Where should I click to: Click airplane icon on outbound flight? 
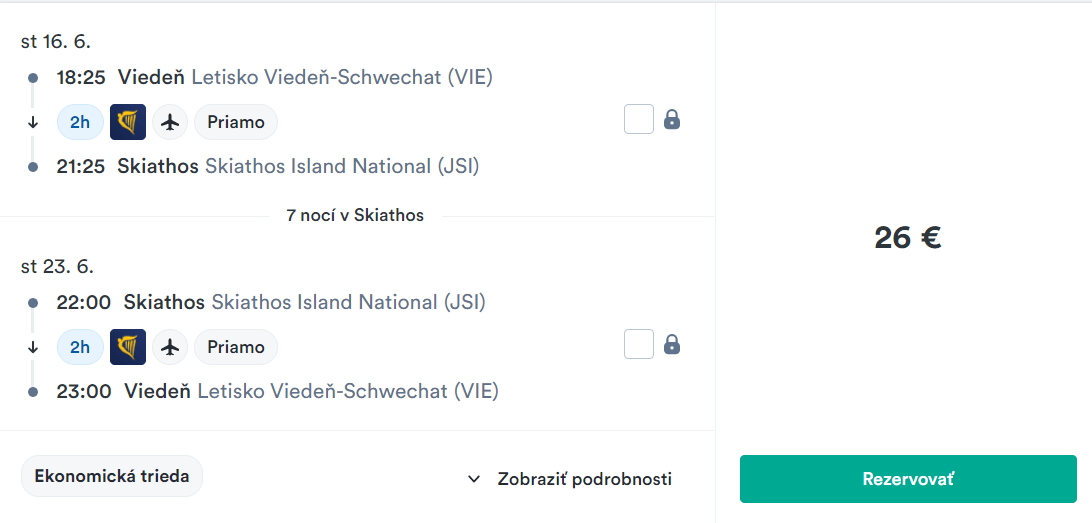click(171, 122)
